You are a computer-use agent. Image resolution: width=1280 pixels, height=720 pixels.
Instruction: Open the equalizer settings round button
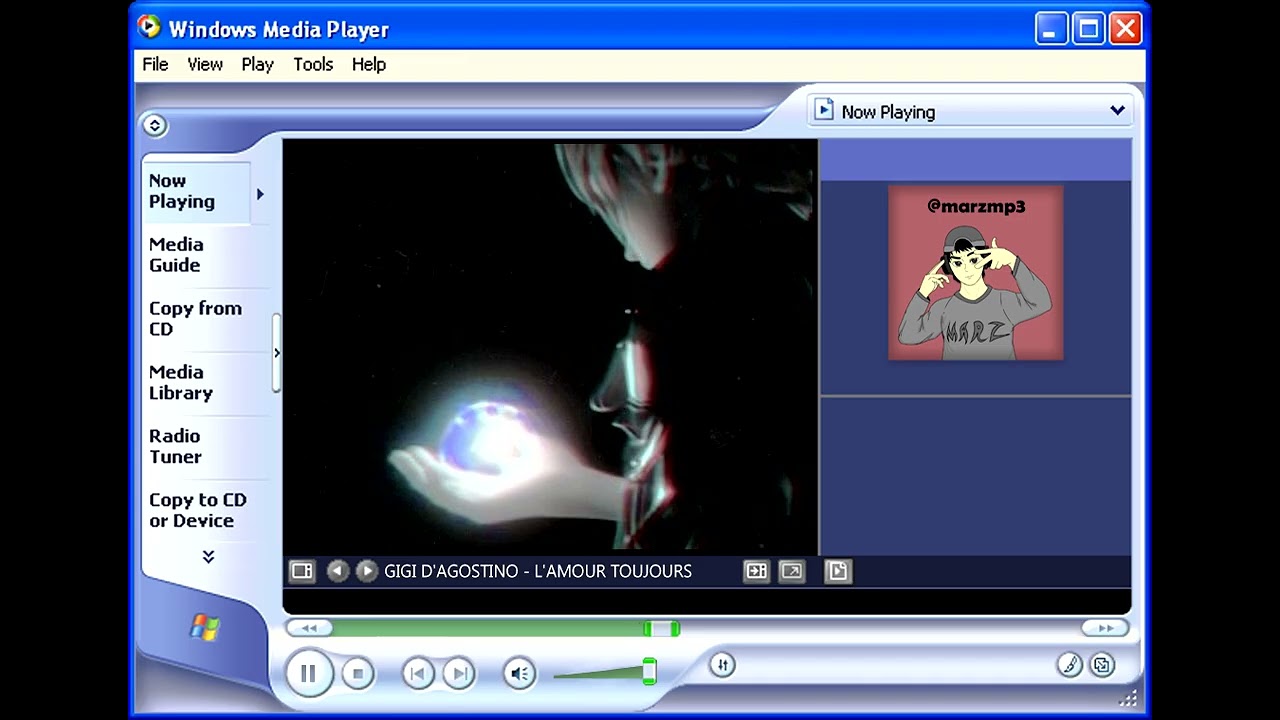point(722,665)
